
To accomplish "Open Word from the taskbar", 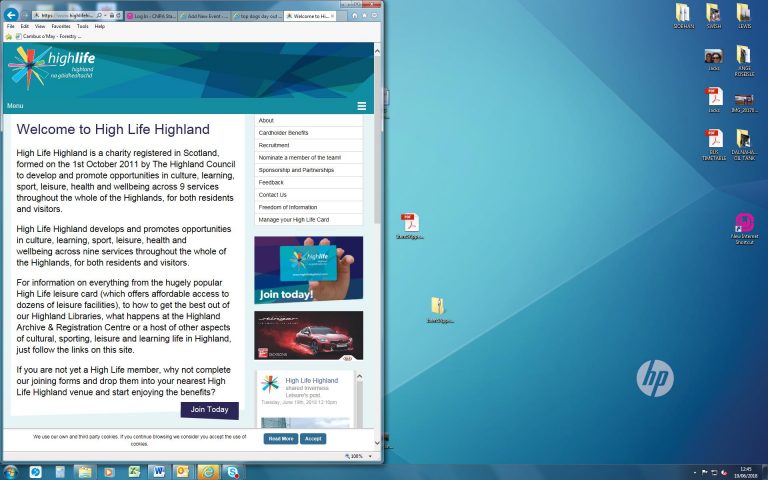I will click(x=159, y=472).
